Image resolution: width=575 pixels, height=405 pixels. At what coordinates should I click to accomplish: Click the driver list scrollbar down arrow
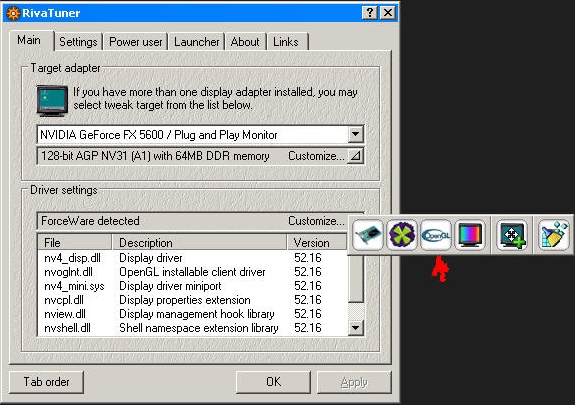[355, 328]
